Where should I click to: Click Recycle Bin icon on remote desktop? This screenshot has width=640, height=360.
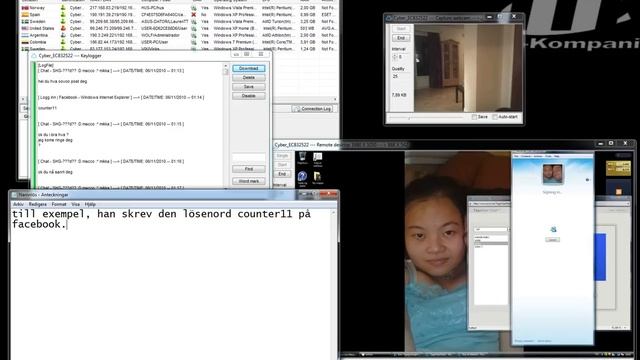(302, 157)
